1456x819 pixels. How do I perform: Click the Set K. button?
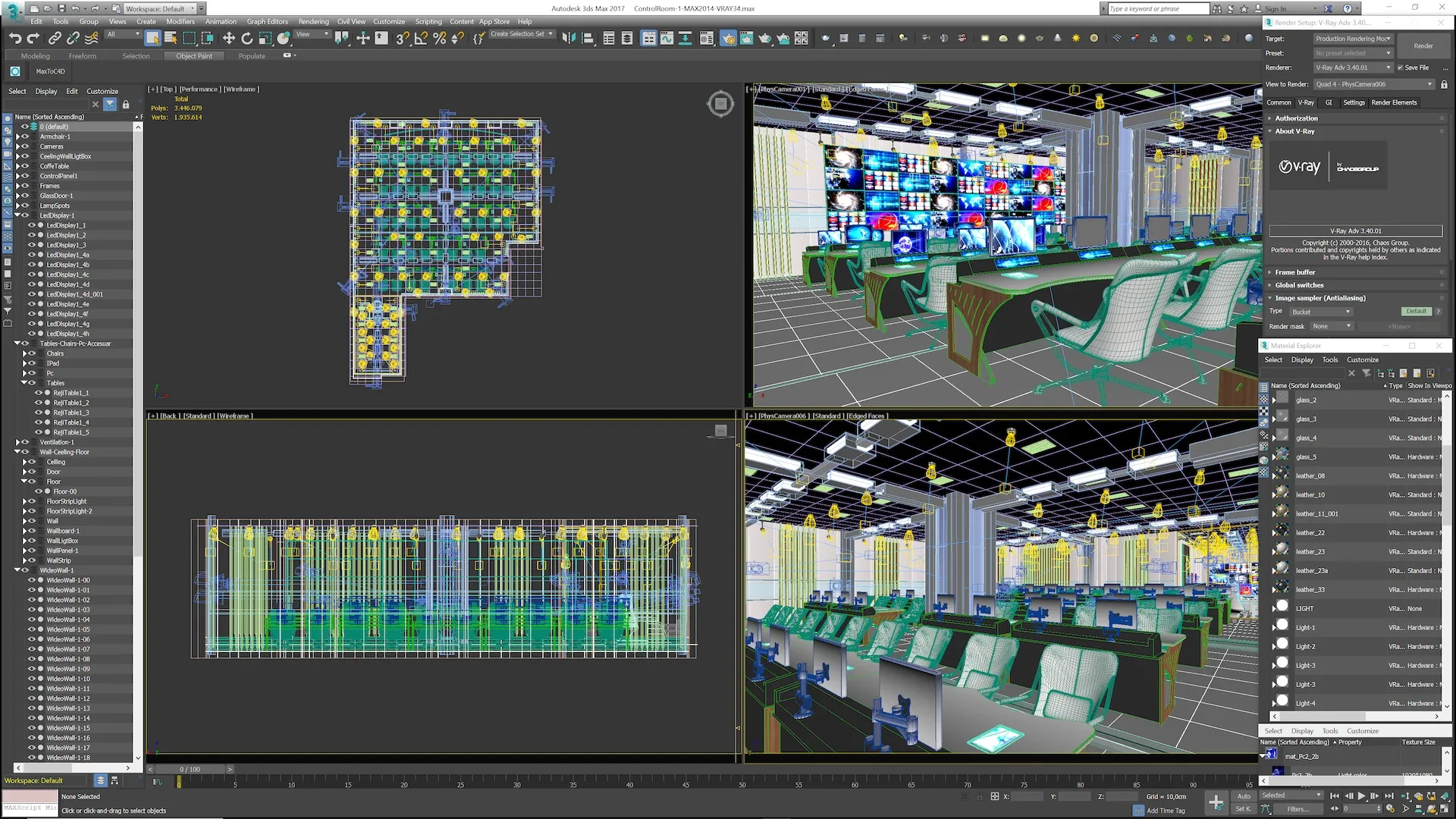[1244, 809]
